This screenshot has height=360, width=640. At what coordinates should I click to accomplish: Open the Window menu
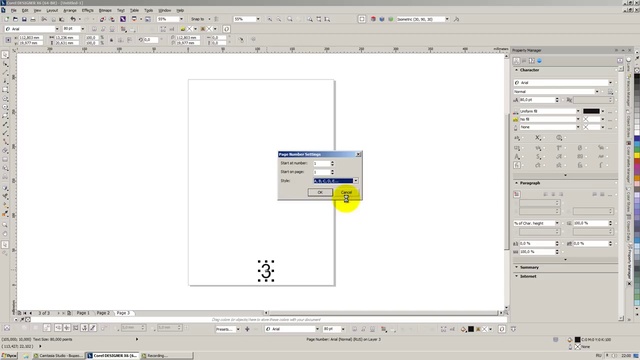click(x=164, y=10)
